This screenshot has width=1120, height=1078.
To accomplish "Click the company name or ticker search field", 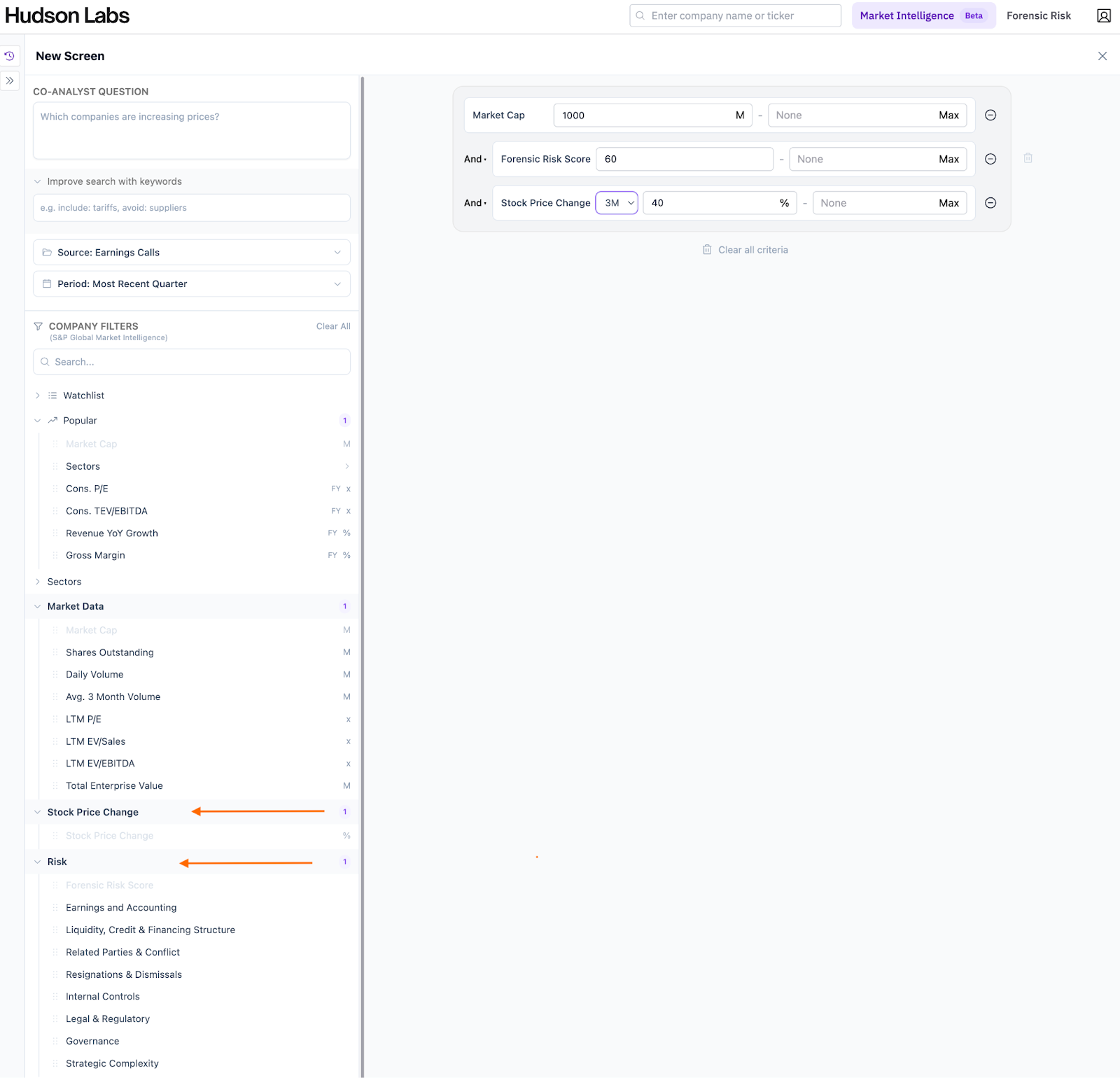I will tap(735, 16).
